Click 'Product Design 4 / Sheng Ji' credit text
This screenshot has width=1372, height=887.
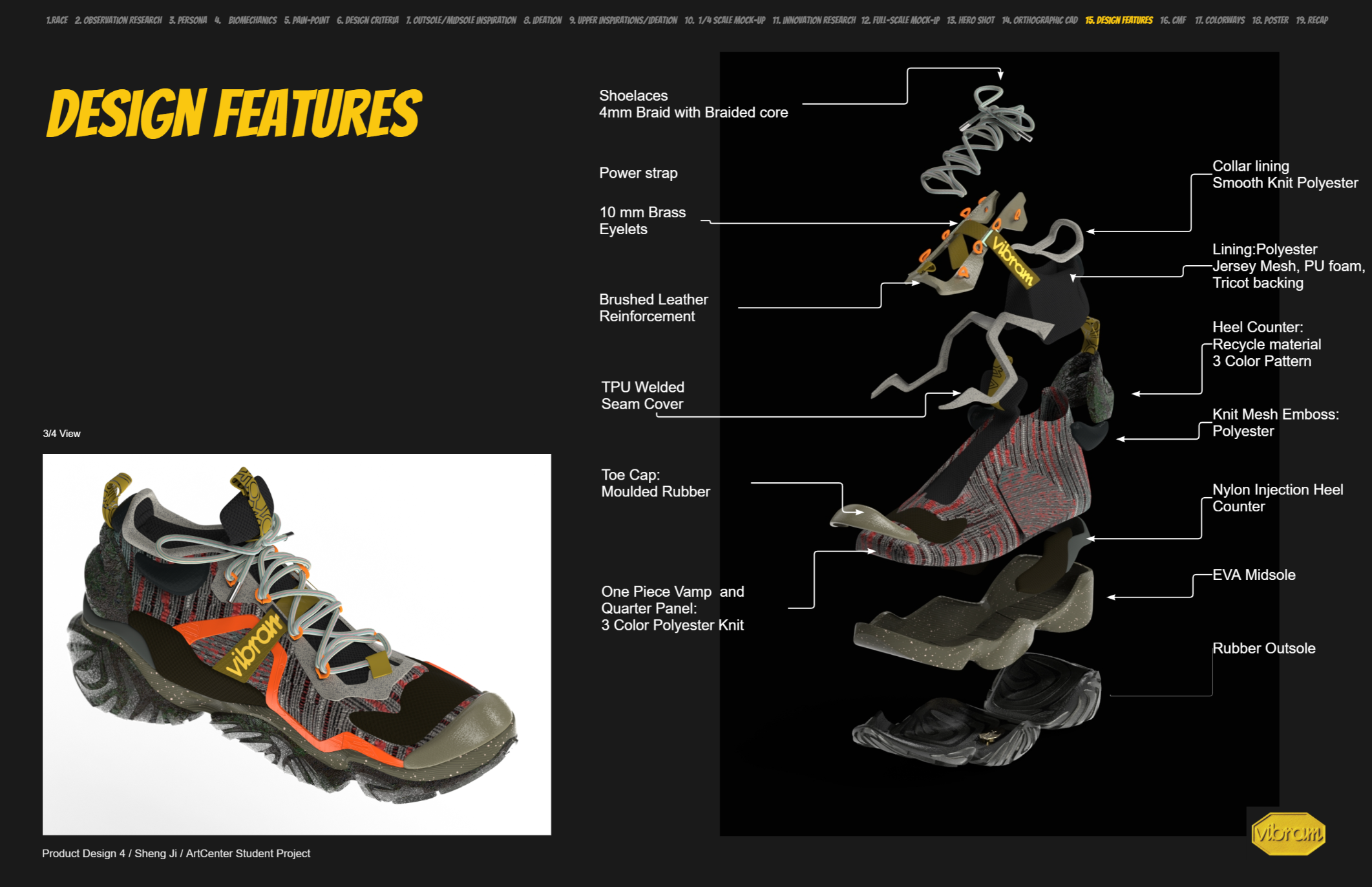point(176,853)
